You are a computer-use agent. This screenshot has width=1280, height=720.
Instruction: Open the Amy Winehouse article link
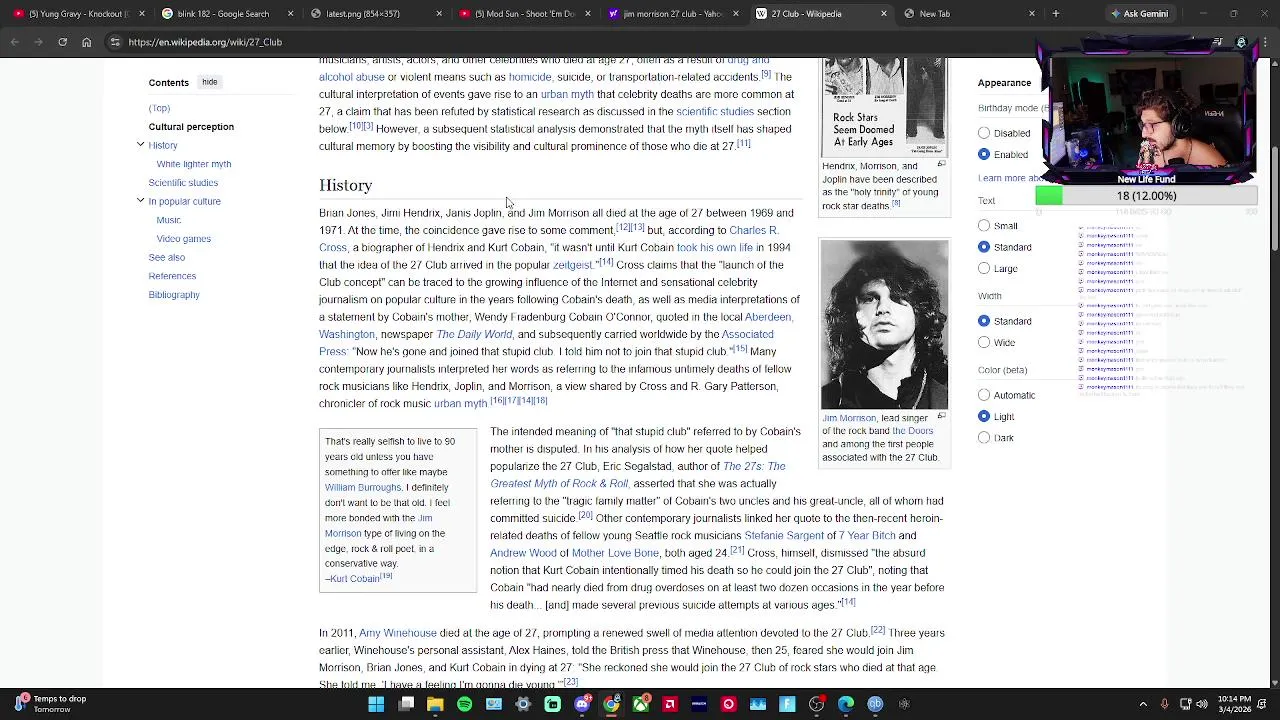[x=398, y=633]
